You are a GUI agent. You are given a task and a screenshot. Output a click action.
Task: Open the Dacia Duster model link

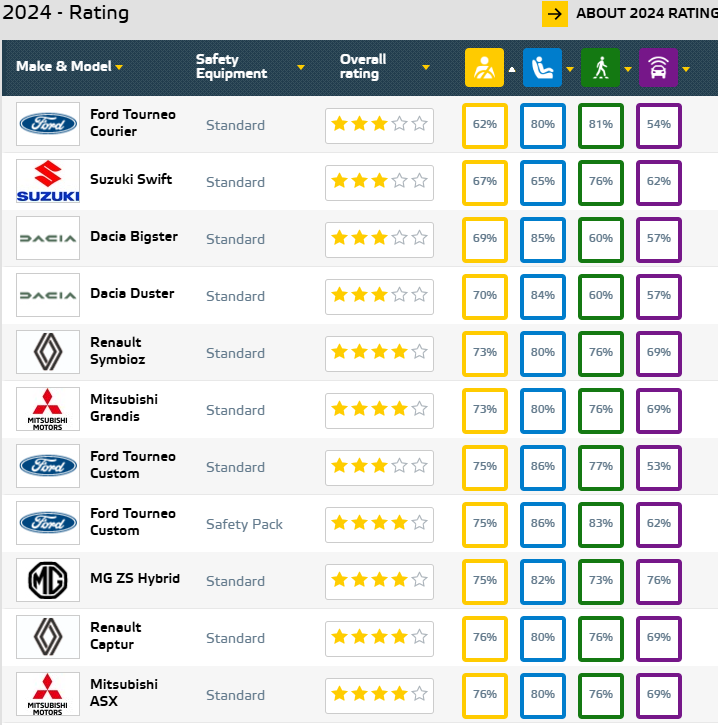132,294
